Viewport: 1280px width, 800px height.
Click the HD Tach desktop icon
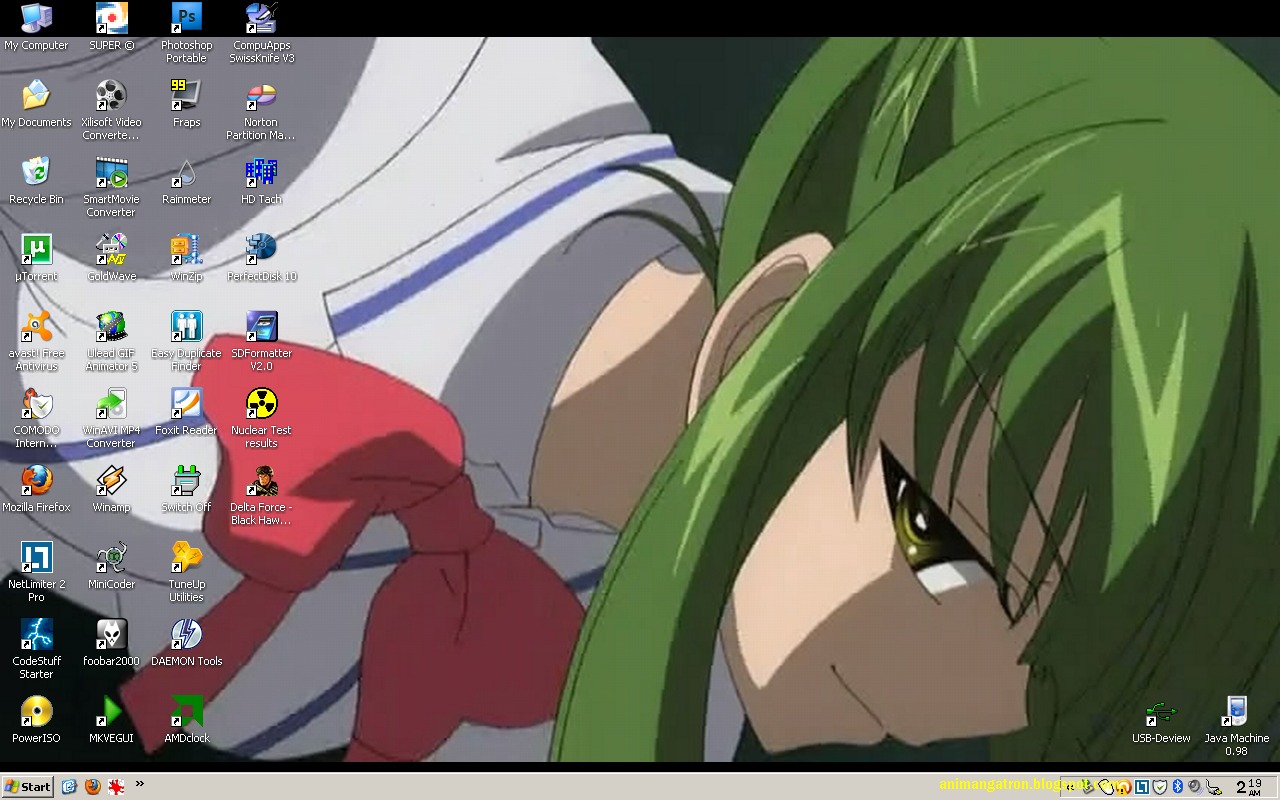(x=262, y=181)
